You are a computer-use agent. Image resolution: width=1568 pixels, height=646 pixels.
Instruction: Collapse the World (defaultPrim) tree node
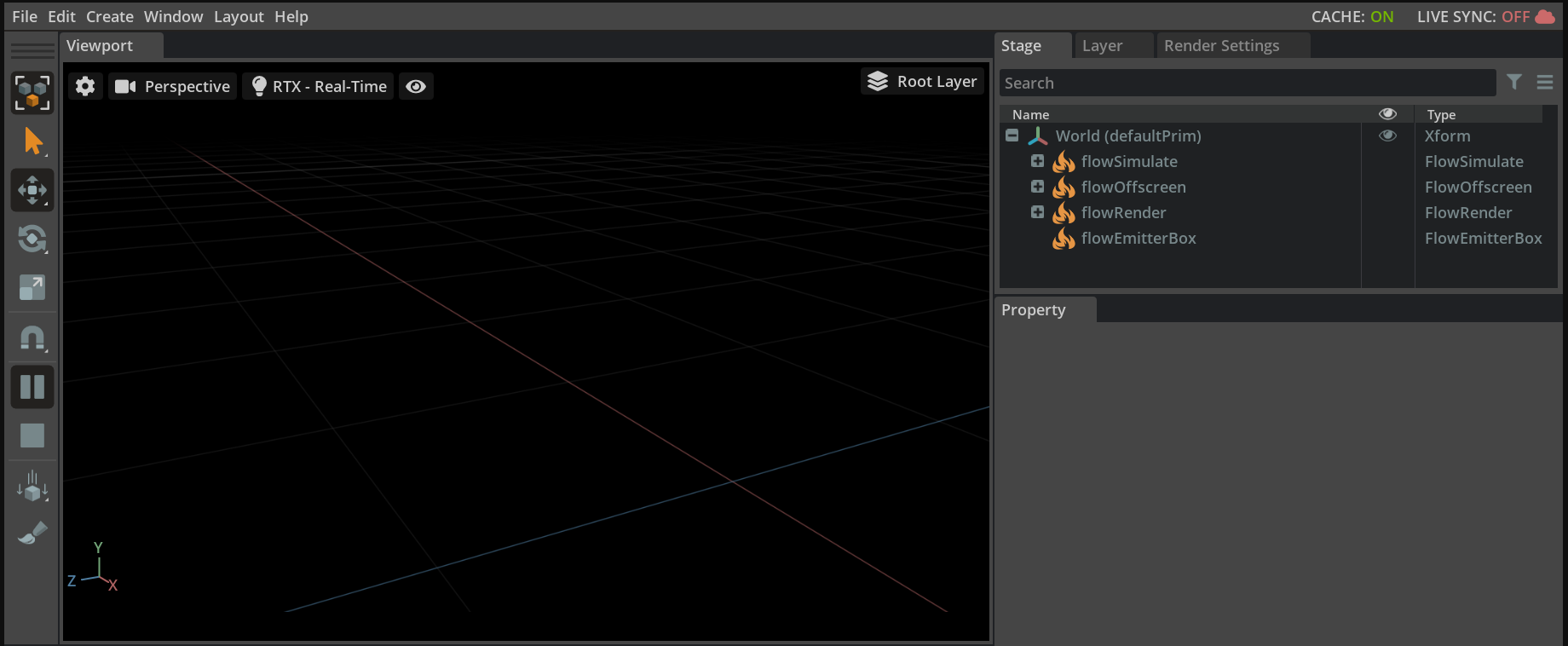[x=1012, y=136]
